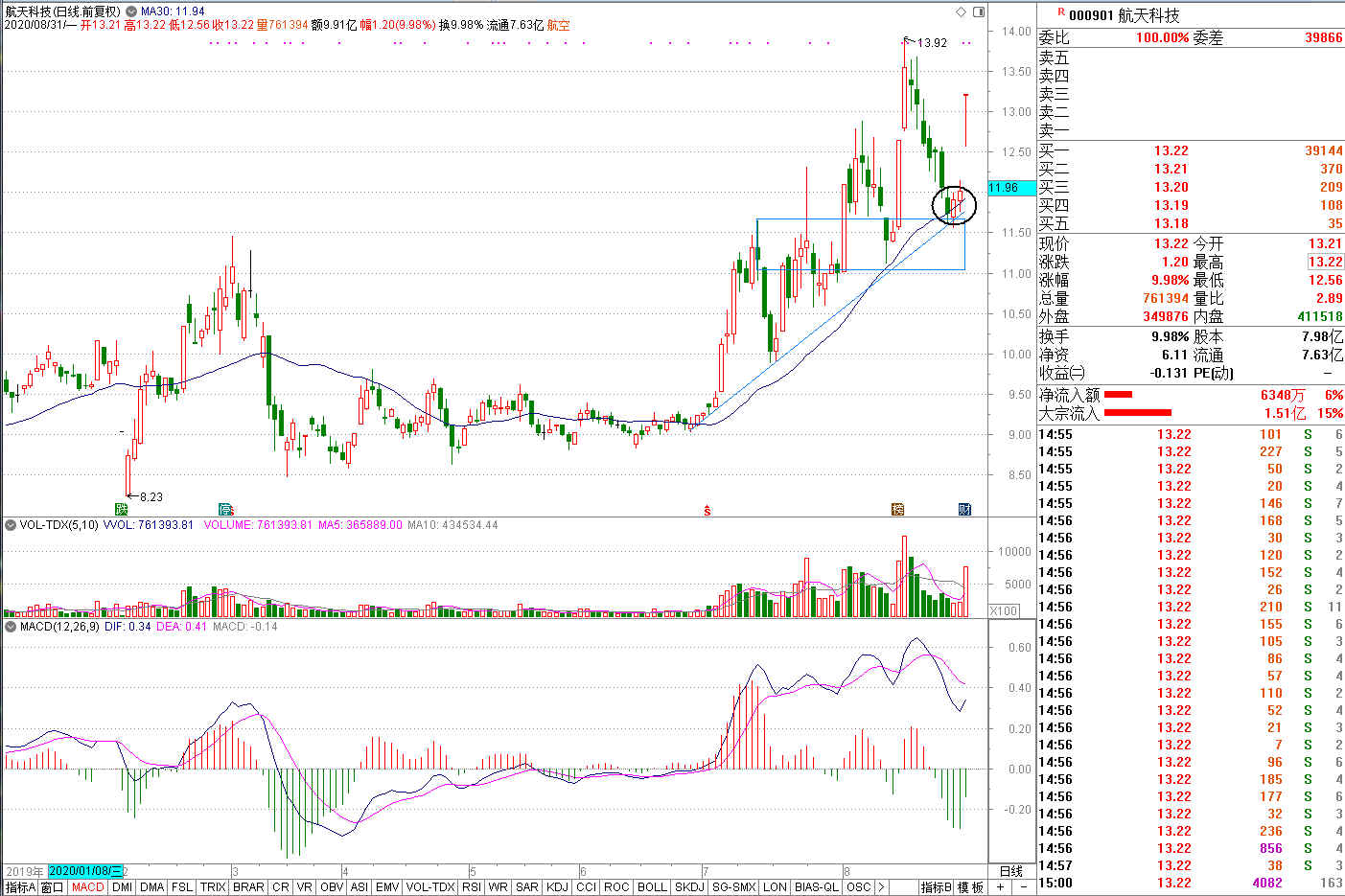Screen dimensions: 1345x896
Task: Click the diamond icon at the chart's upper right
Action: [x=962, y=11]
